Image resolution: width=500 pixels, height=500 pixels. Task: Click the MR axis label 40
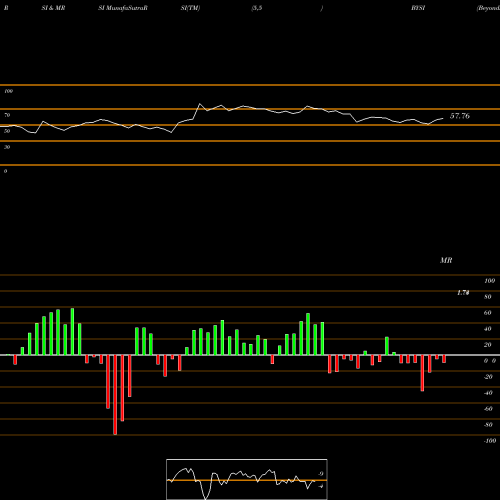coord(488,329)
